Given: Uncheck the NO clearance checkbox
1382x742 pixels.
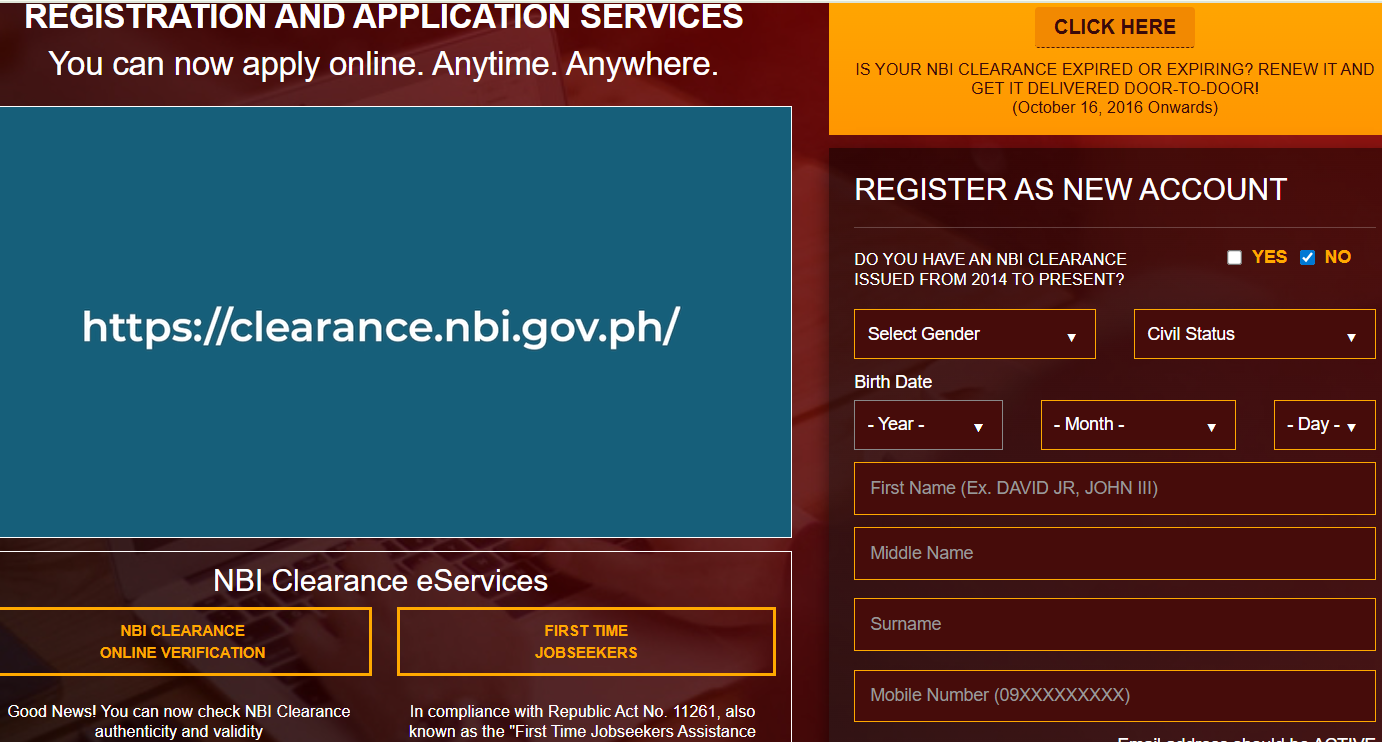Looking at the screenshot, I should [x=1307, y=257].
